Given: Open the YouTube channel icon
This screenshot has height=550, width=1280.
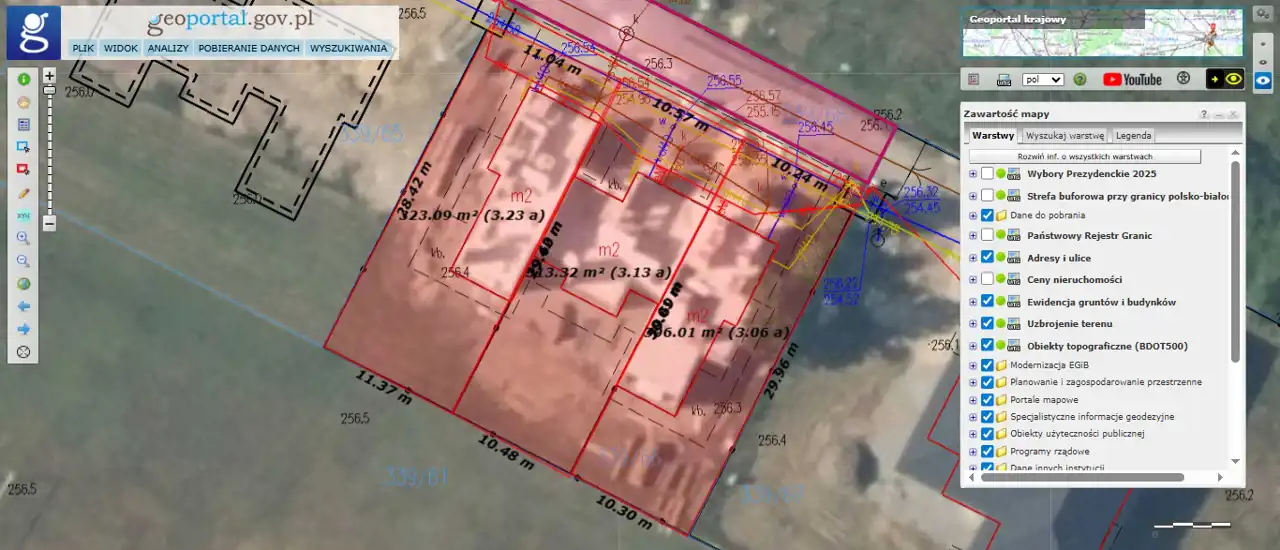Looking at the screenshot, I should [x=1132, y=79].
